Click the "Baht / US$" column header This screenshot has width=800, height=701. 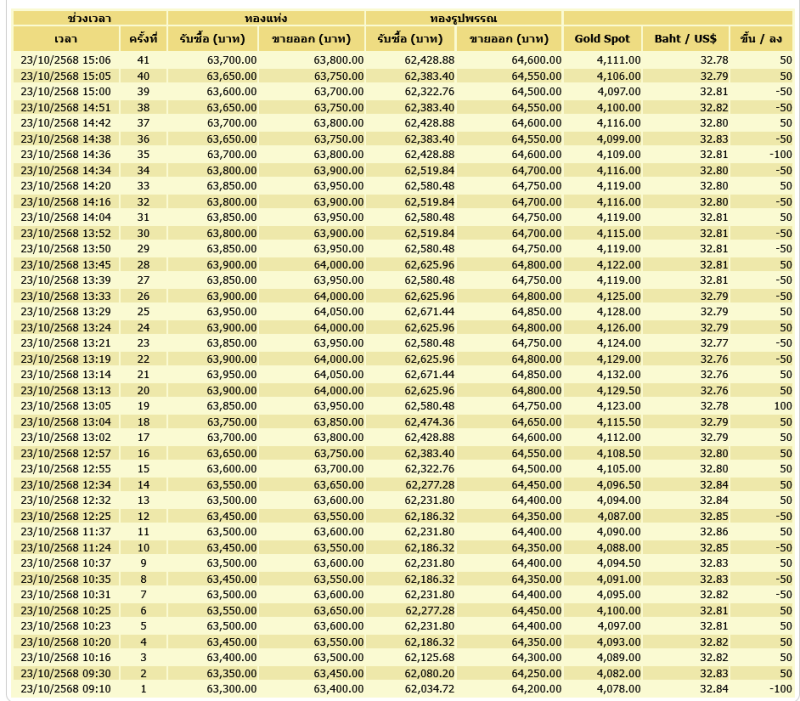[x=685, y=39]
